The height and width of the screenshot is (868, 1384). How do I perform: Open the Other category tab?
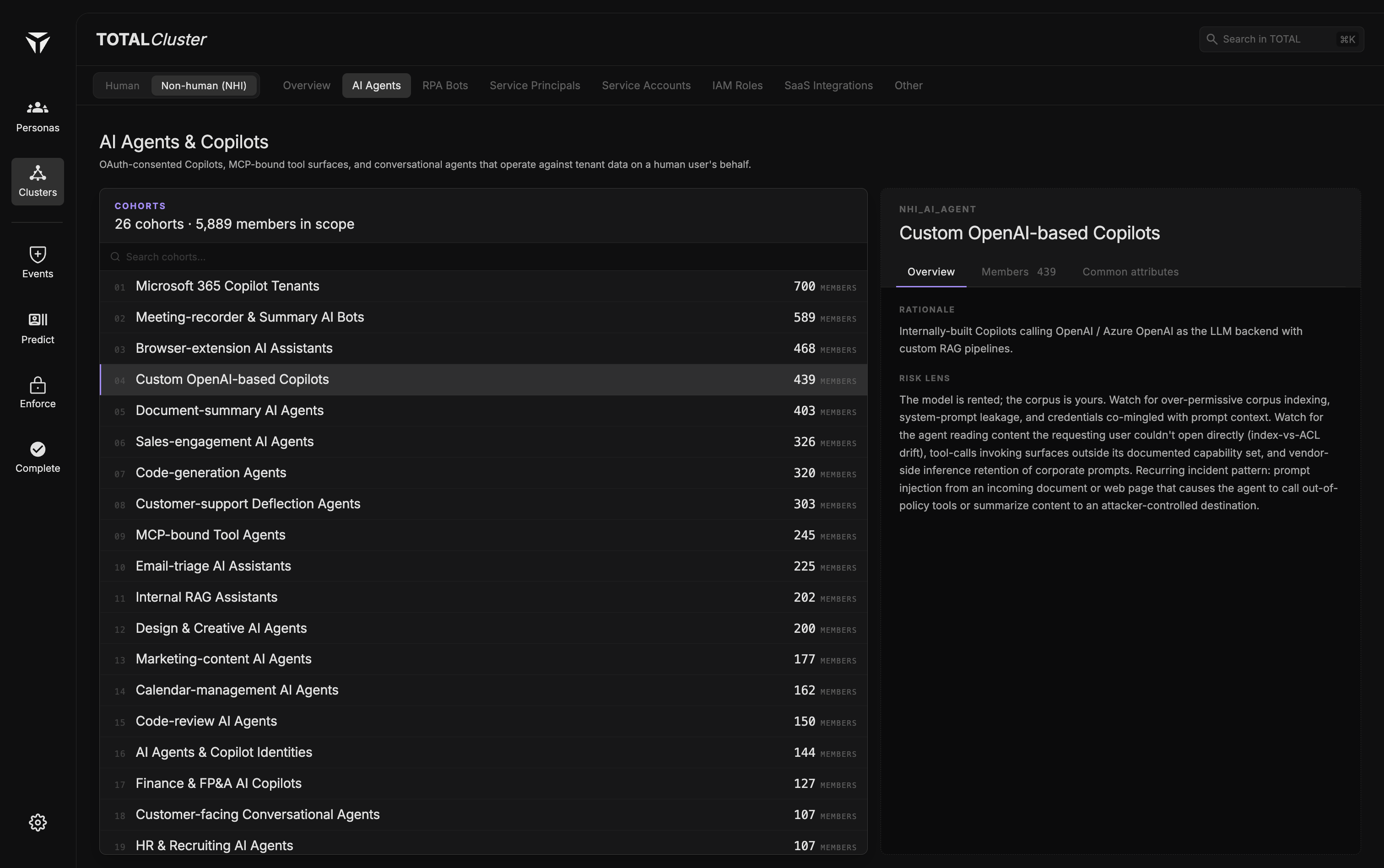(x=908, y=86)
